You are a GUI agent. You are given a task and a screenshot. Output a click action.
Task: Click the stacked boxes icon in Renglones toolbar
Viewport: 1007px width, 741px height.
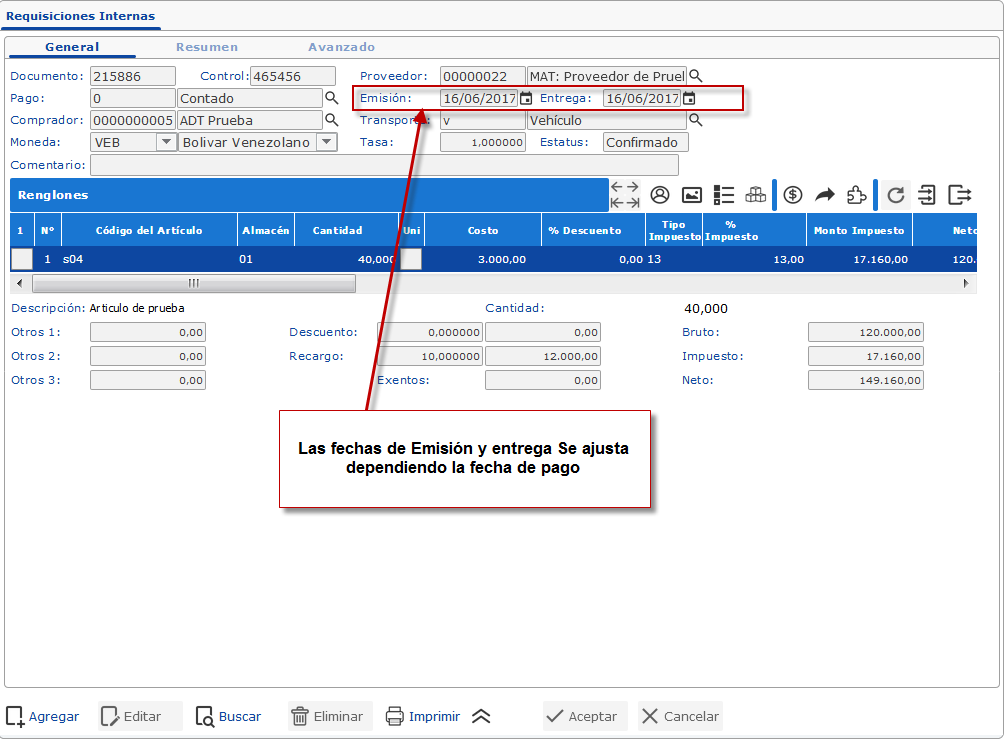pyautogui.click(x=756, y=195)
